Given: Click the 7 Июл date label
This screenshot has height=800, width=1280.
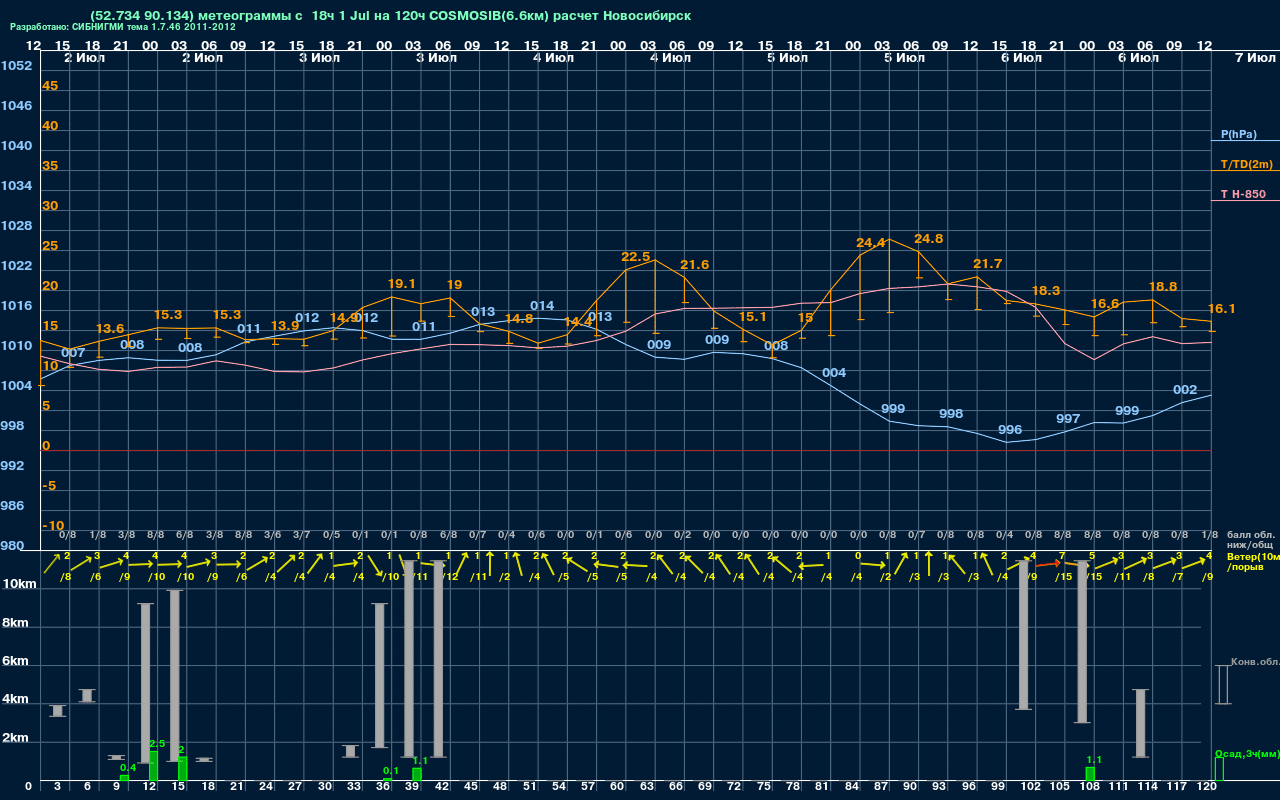Looking at the screenshot, I should 1253,58.
